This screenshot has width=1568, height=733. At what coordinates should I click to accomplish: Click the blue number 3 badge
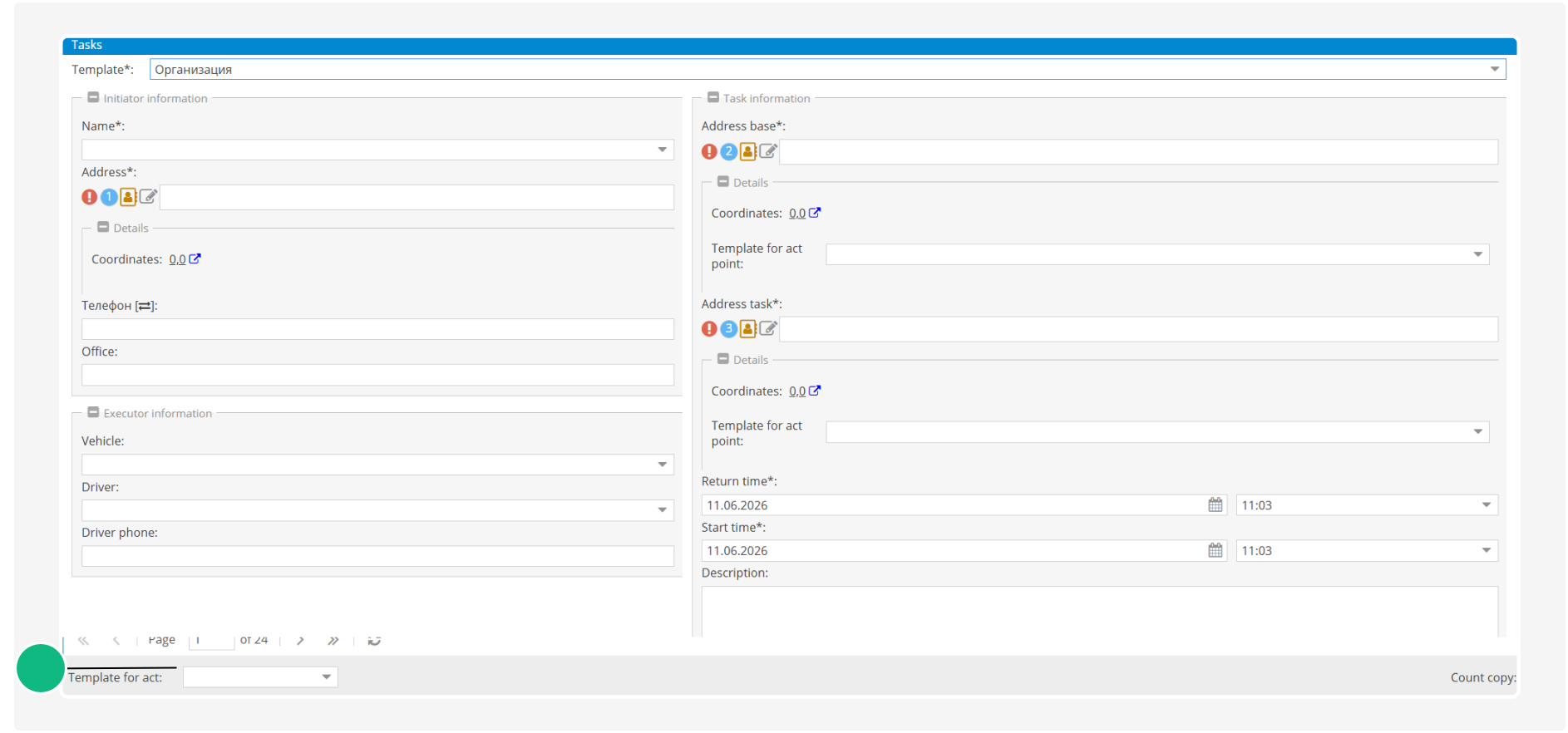pos(729,329)
